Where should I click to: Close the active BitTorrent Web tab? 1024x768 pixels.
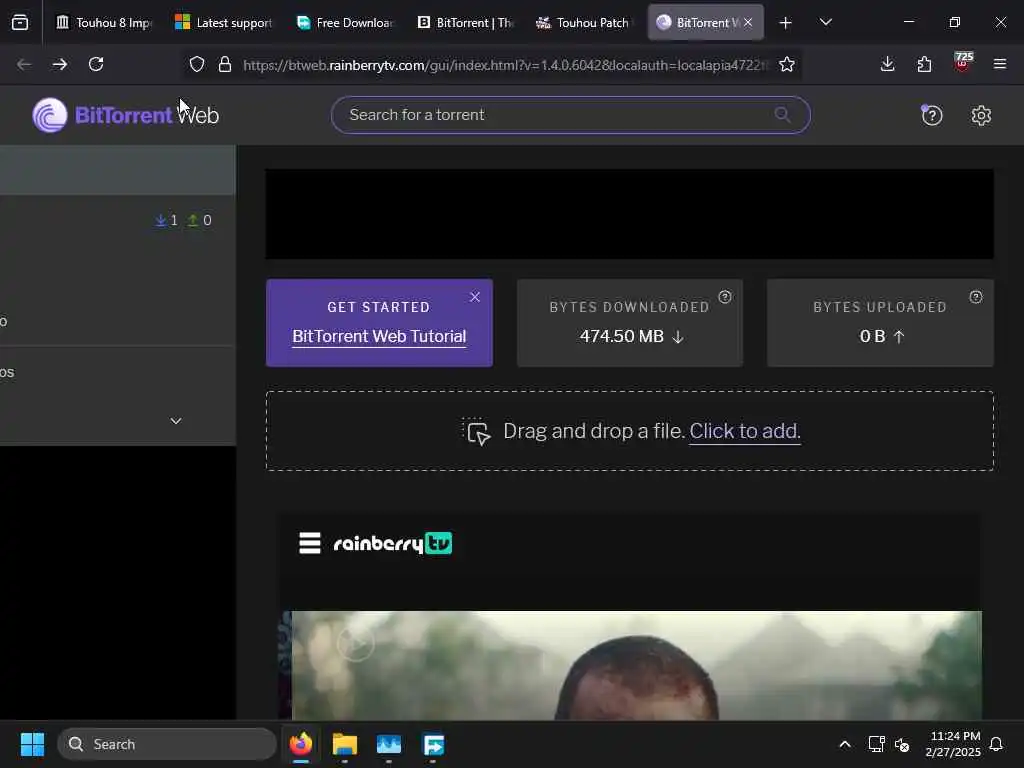(748, 22)
